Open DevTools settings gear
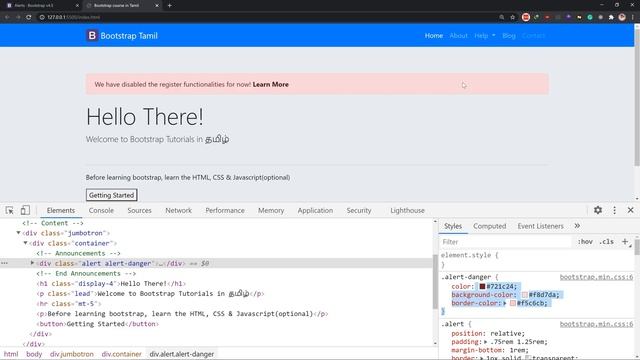The height and width of the screenshot is (360, 640). [598, 210]
